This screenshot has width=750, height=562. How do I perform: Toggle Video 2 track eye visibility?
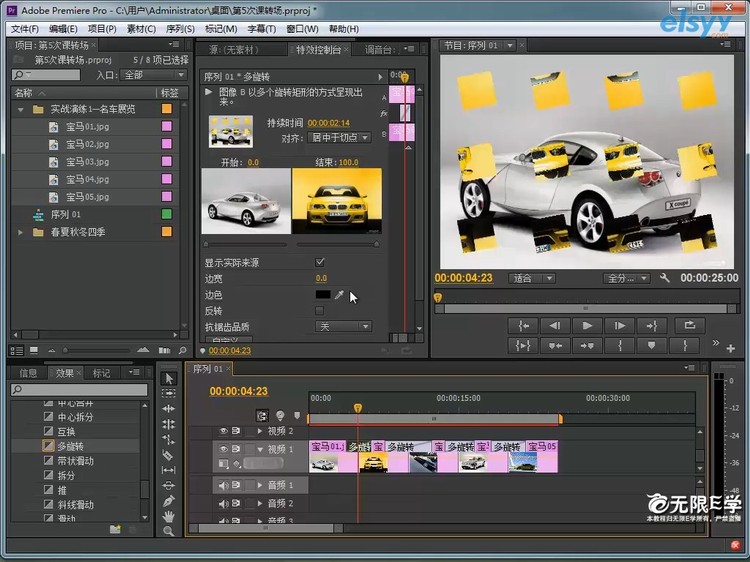click(223, 431)
